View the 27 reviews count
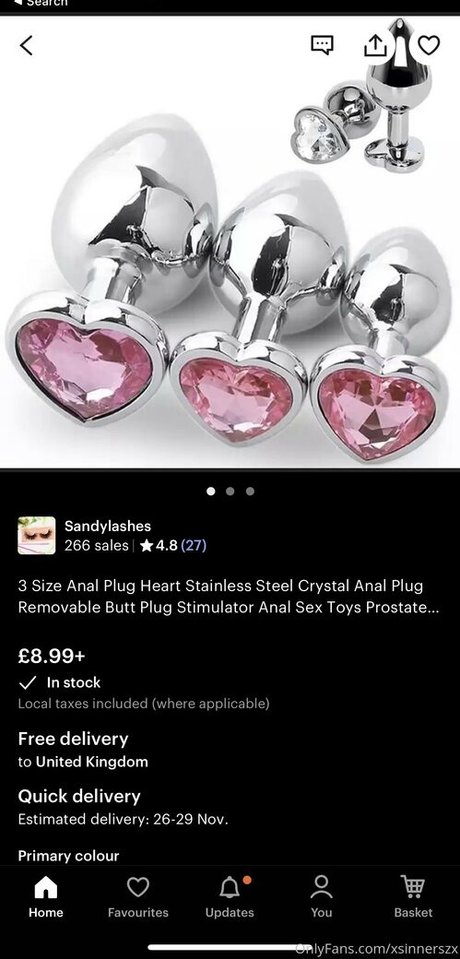The image size is (460, 959). (x=194, y=545)
